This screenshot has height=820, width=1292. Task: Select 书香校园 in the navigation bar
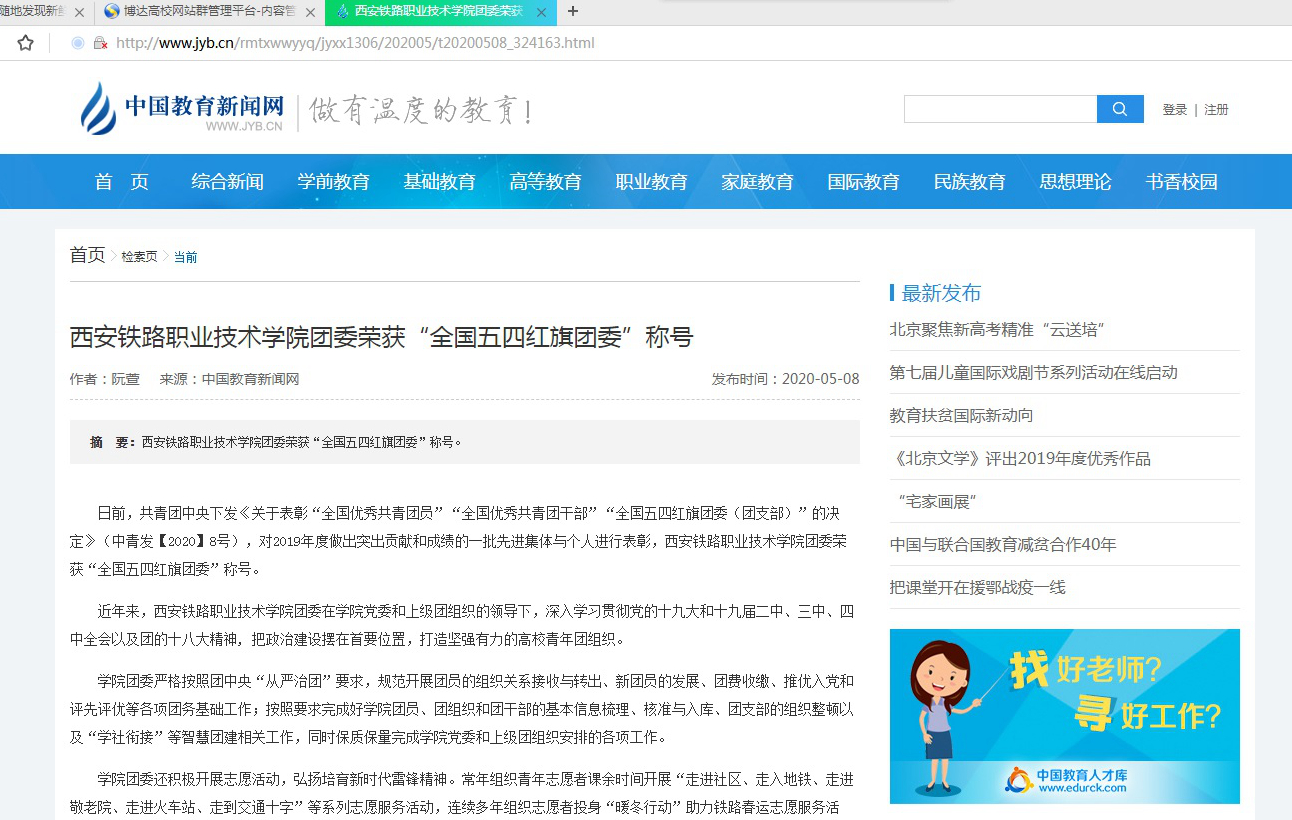click(x=1181, y=182)
